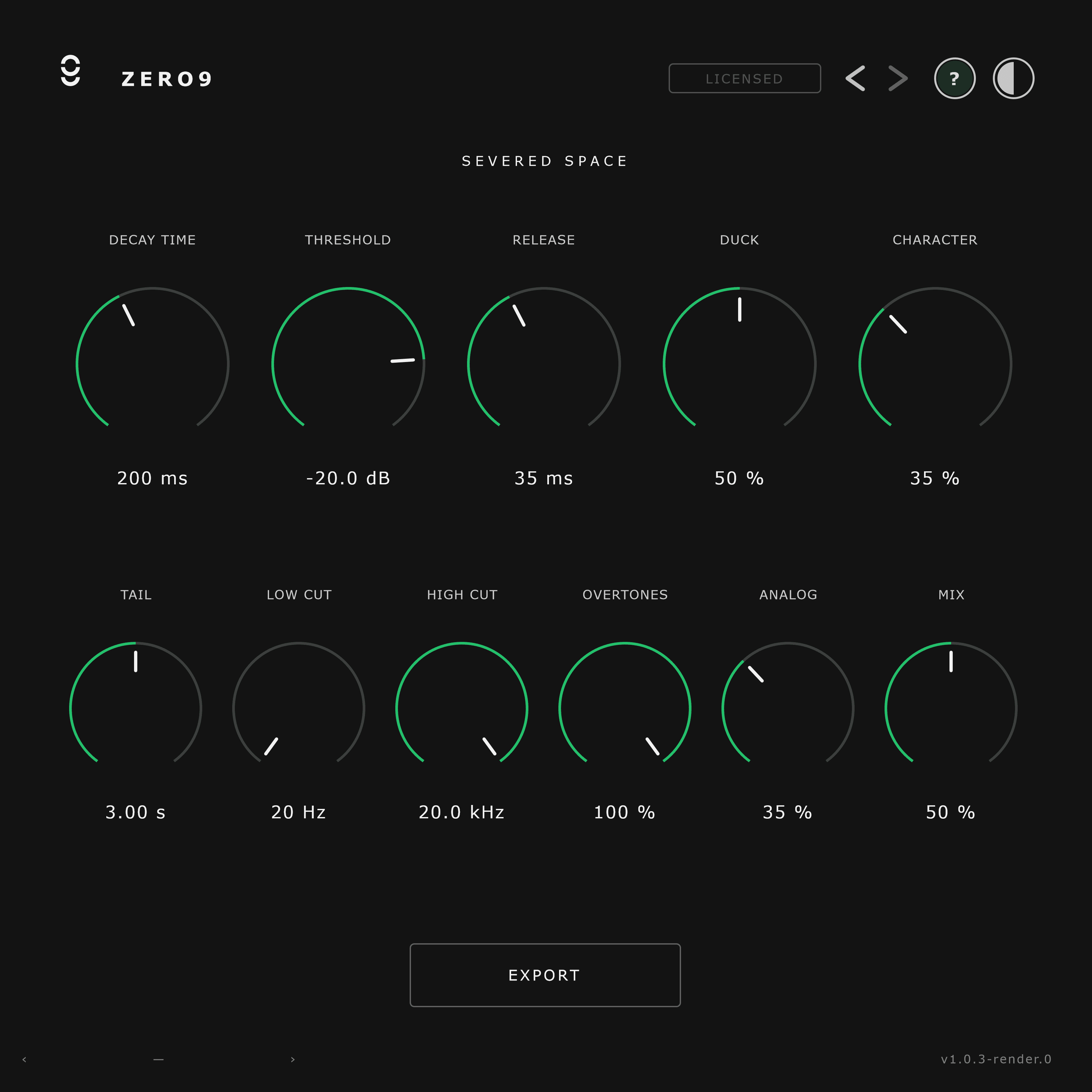1092x1092 pixels.
Task: Click the LICENSED status button
Action: [x=744, y=79]
